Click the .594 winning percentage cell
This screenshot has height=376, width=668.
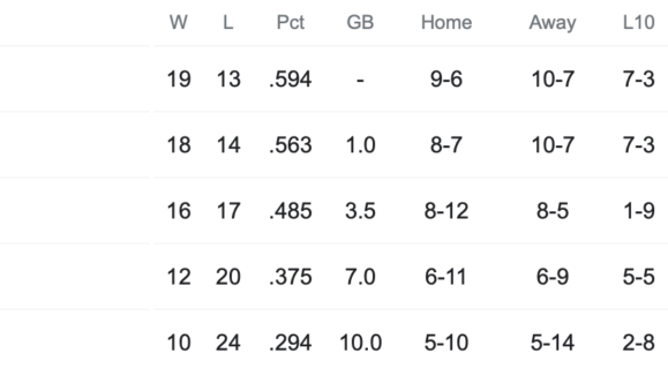(x=290, y=79)
